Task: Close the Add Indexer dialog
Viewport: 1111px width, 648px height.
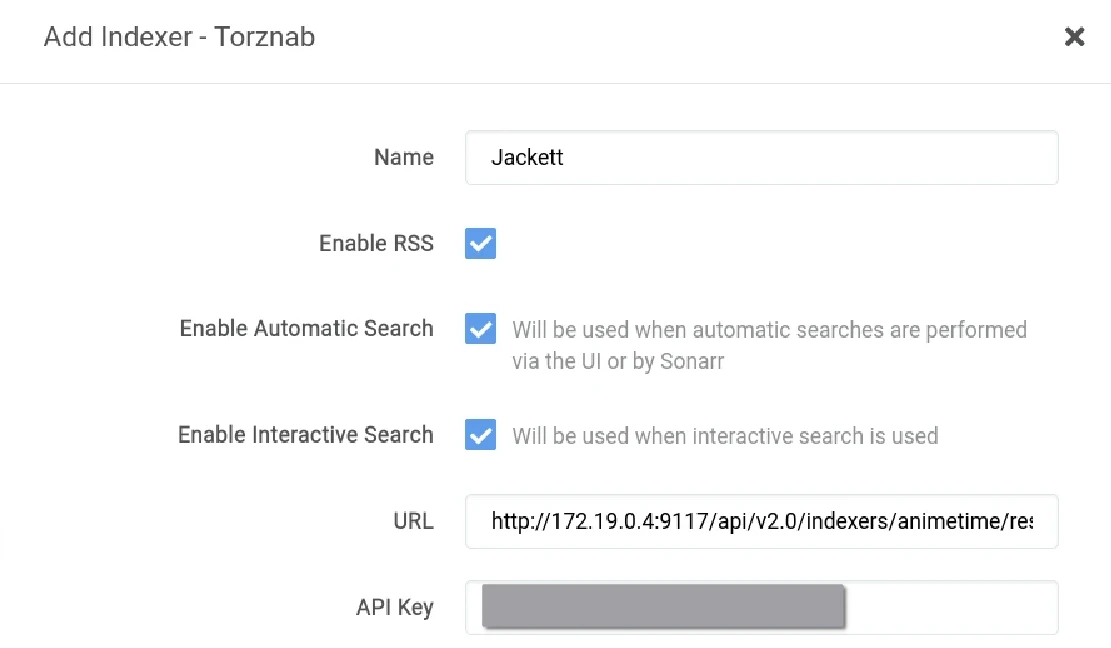Action: coord(1074,38)
